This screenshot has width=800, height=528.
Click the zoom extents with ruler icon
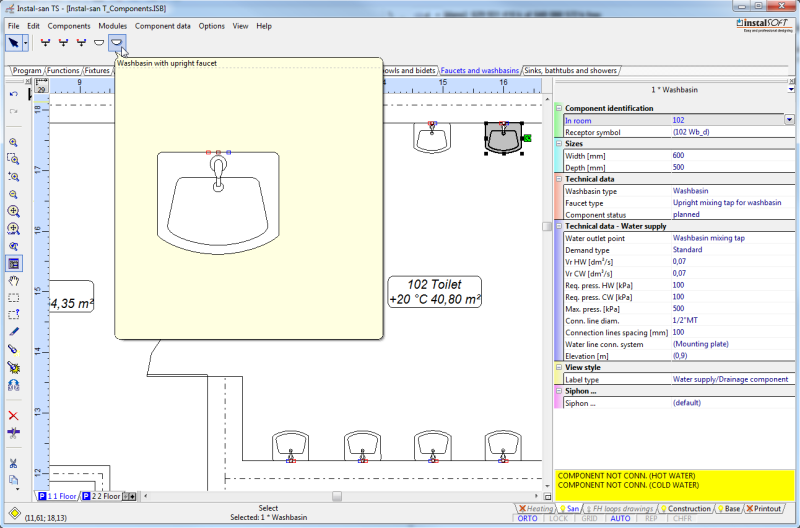[x=14, y=229]
